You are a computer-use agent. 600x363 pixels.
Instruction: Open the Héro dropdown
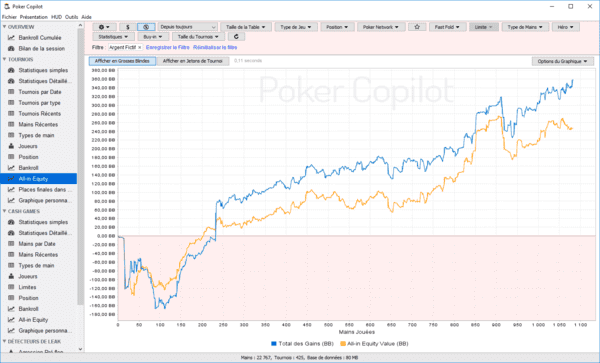[x=566, y=27]
